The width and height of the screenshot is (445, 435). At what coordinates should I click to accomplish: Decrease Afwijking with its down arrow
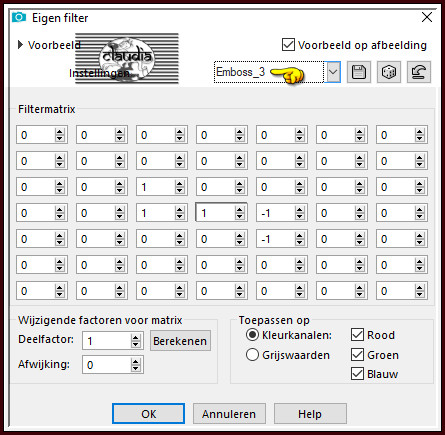pos(135,368)
